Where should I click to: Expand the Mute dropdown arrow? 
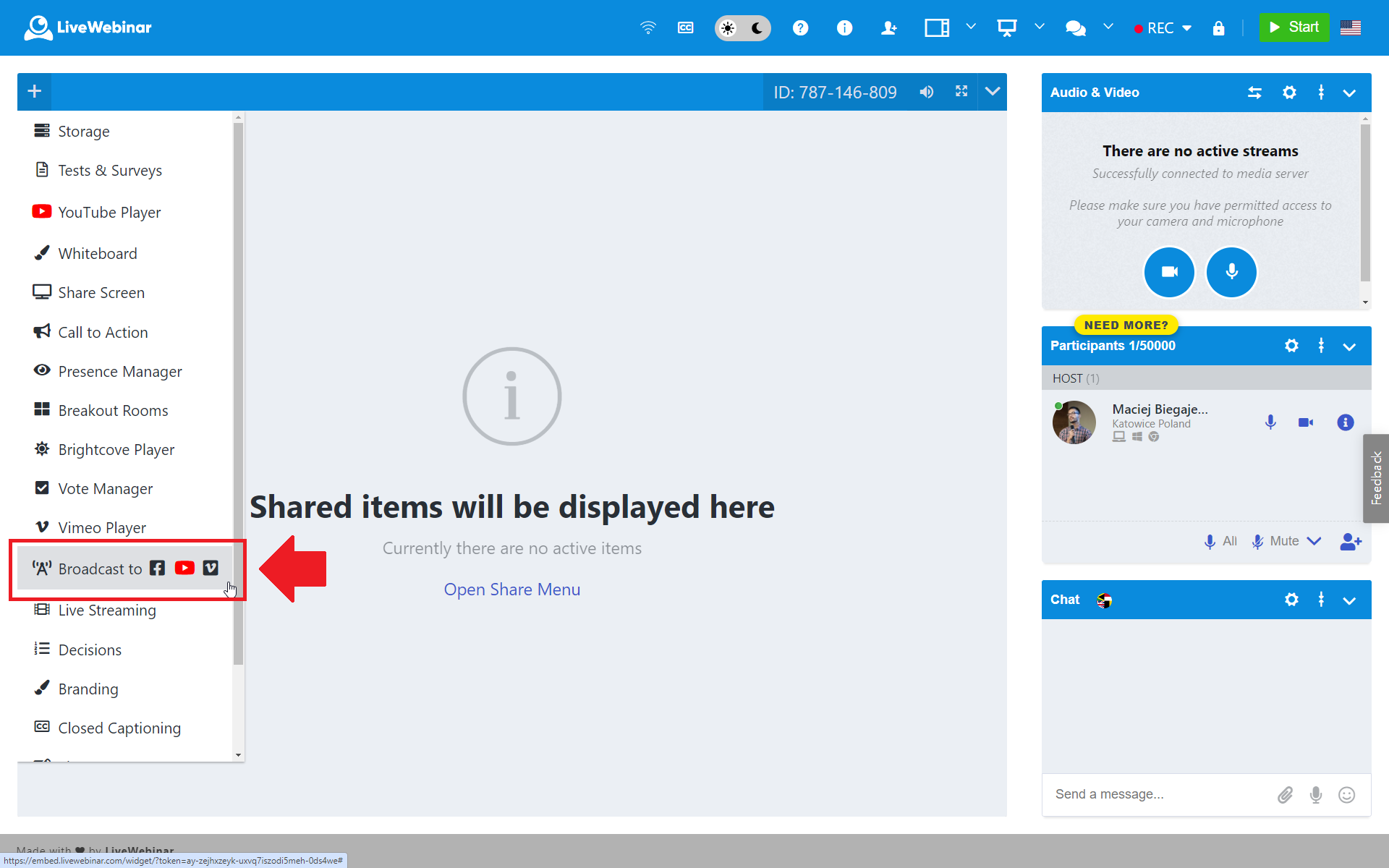1314,541
